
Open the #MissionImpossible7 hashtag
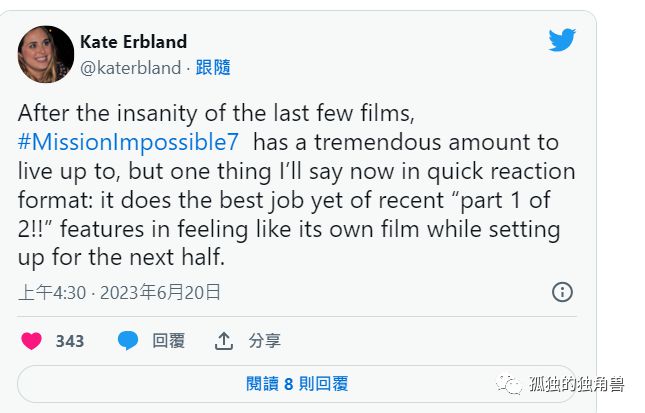point(124,142)
